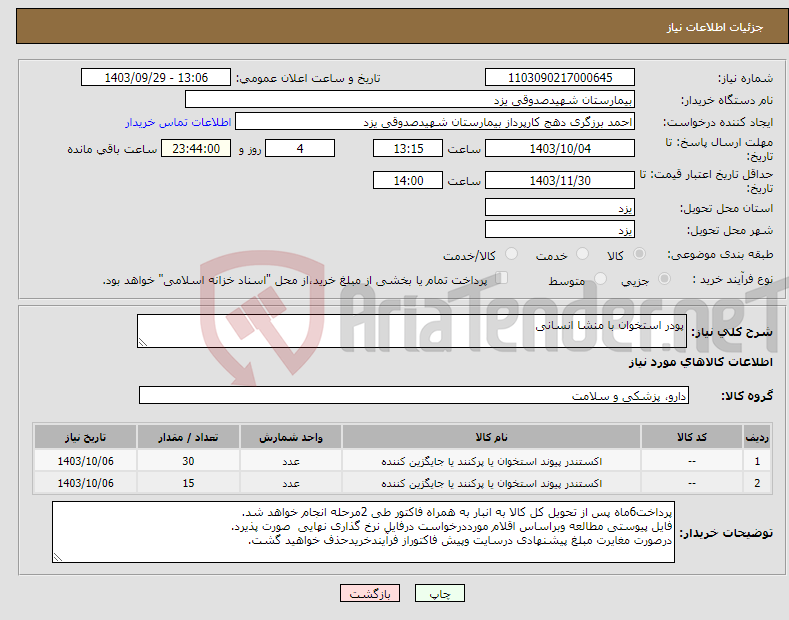This screenshot has width=789, height=620.
Task: Click the ردیف column header
Action: 757,437
